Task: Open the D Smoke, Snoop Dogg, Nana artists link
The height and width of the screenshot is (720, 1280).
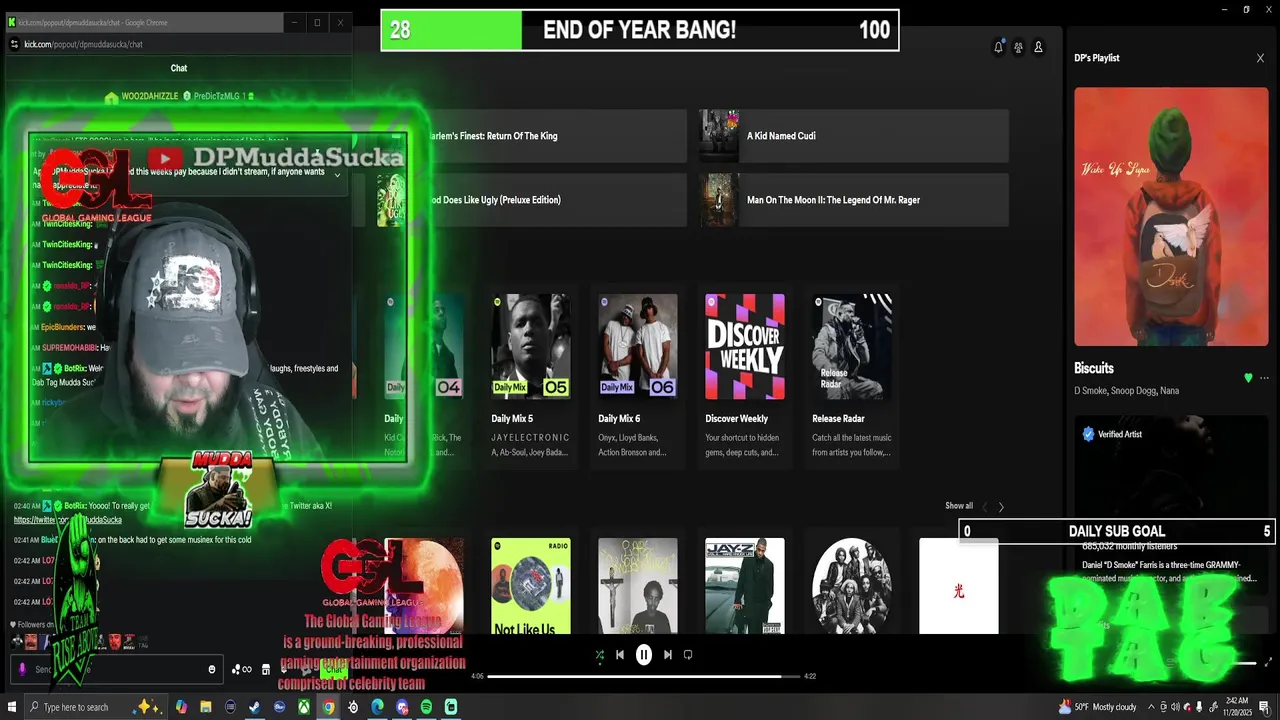Action: click(1126, 390)
